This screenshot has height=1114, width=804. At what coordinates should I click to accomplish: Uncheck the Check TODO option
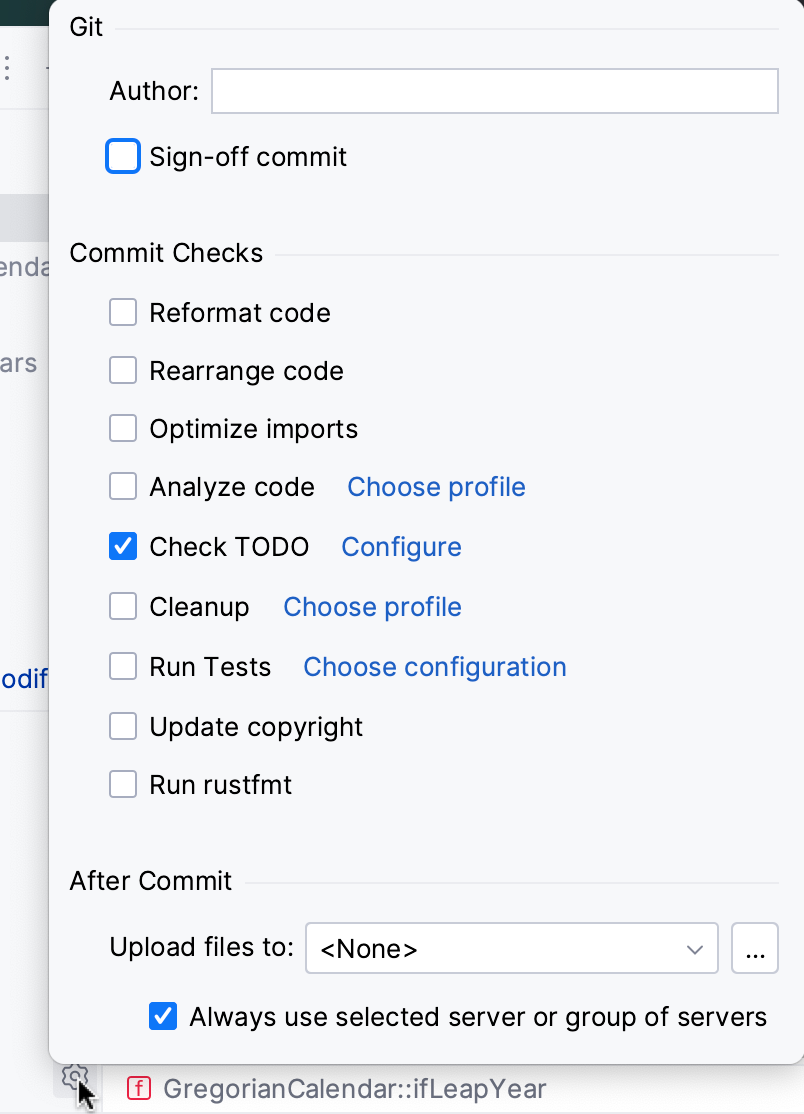tap(122, 546)
